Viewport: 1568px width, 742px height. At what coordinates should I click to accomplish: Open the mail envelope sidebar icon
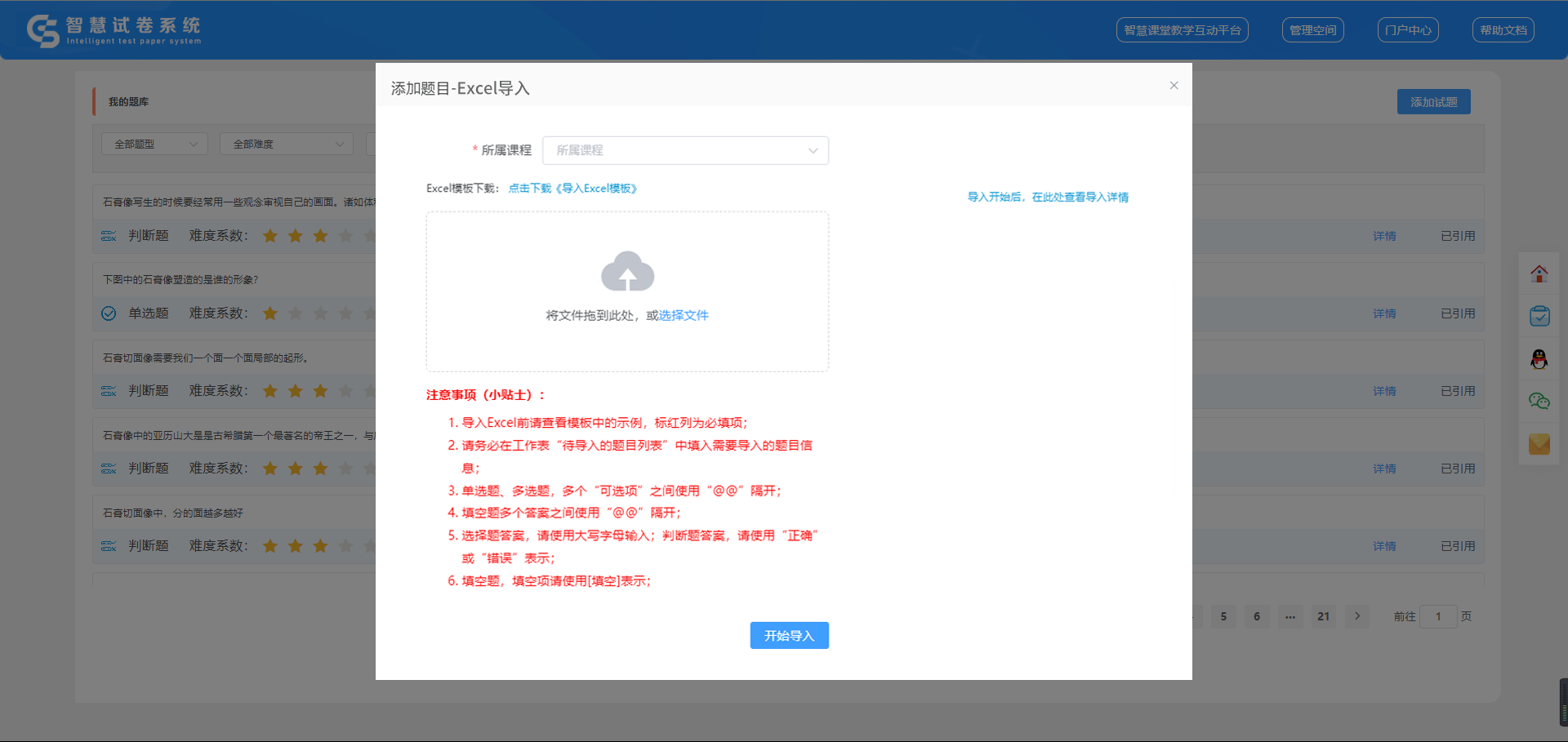tap(1539, 444)
